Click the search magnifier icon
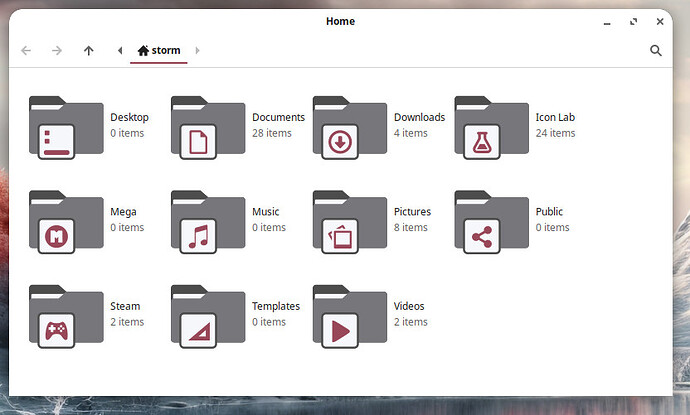 656,50
